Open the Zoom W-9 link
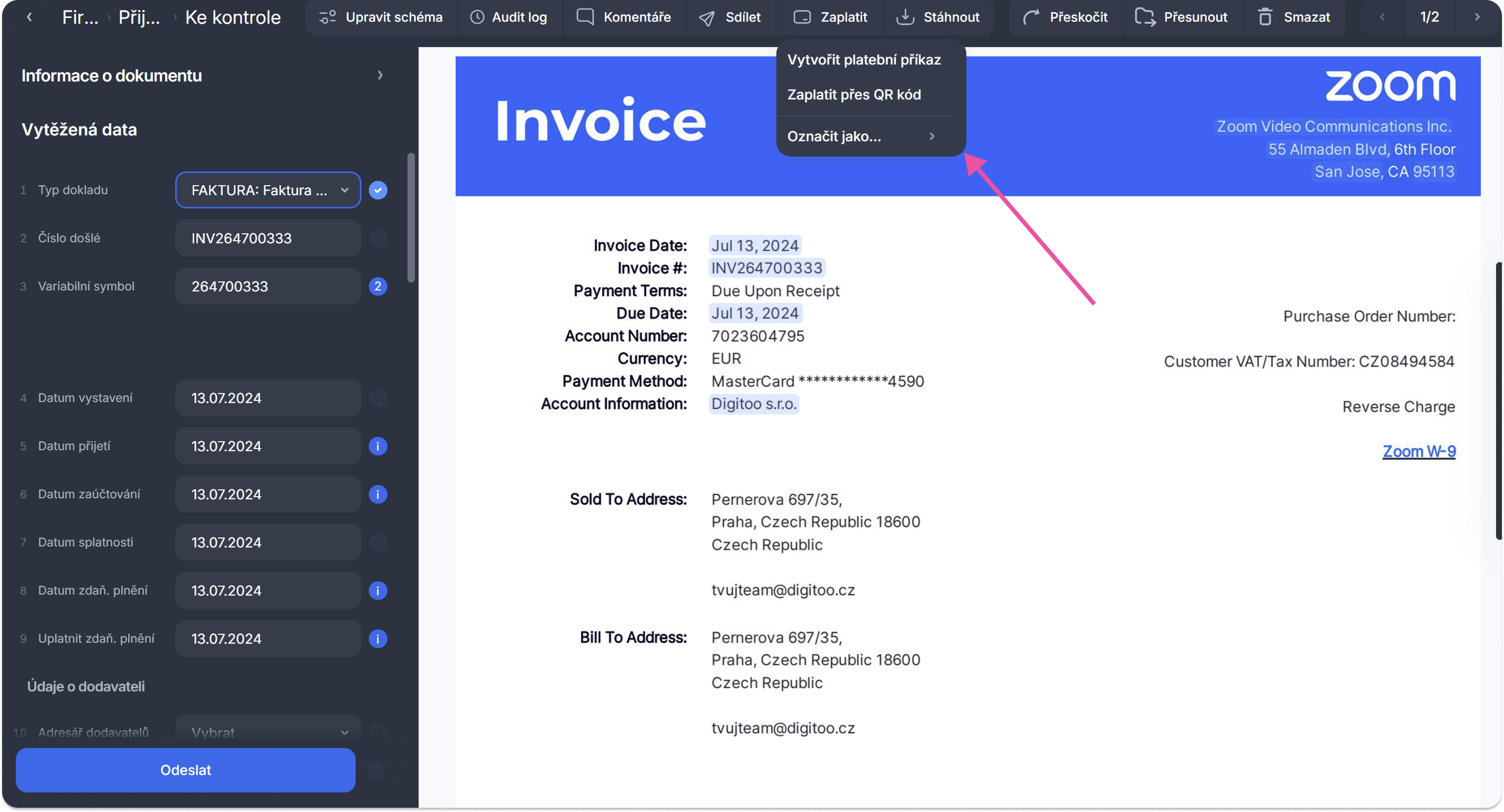The height and width of the screenshot is (812, 1504). 1418,451
